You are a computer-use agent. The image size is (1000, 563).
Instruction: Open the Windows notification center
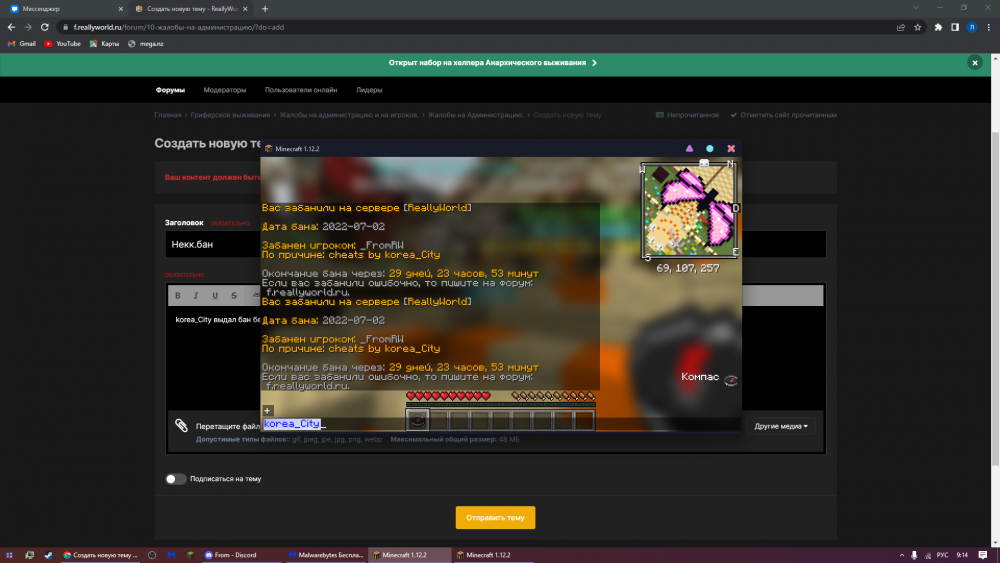(x=983, y=555)
